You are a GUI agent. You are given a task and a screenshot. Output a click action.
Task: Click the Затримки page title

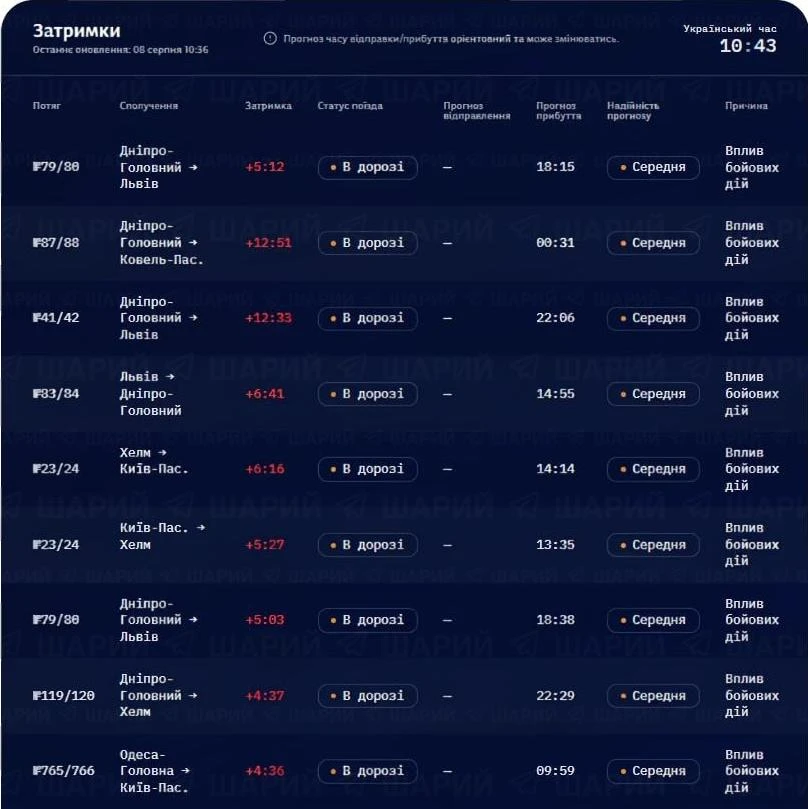(x=76, y=31)
